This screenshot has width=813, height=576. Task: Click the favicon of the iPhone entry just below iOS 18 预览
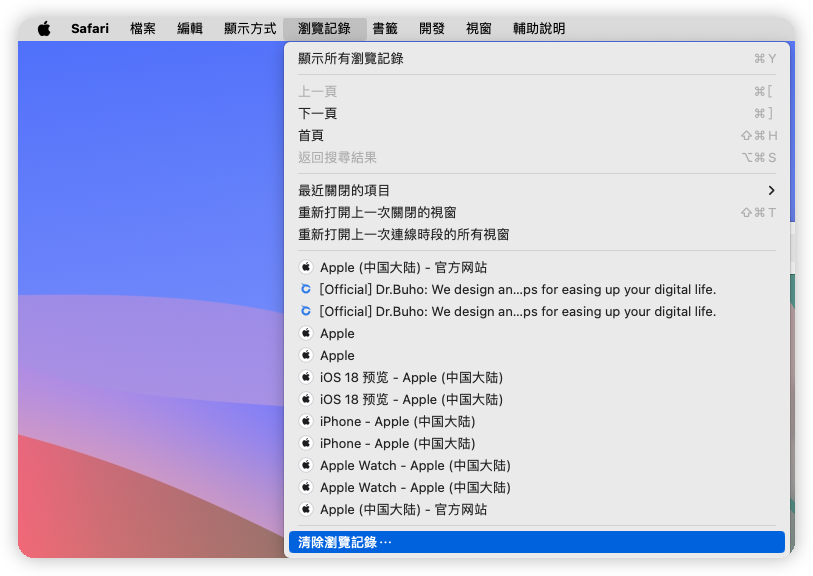[306, 422]
